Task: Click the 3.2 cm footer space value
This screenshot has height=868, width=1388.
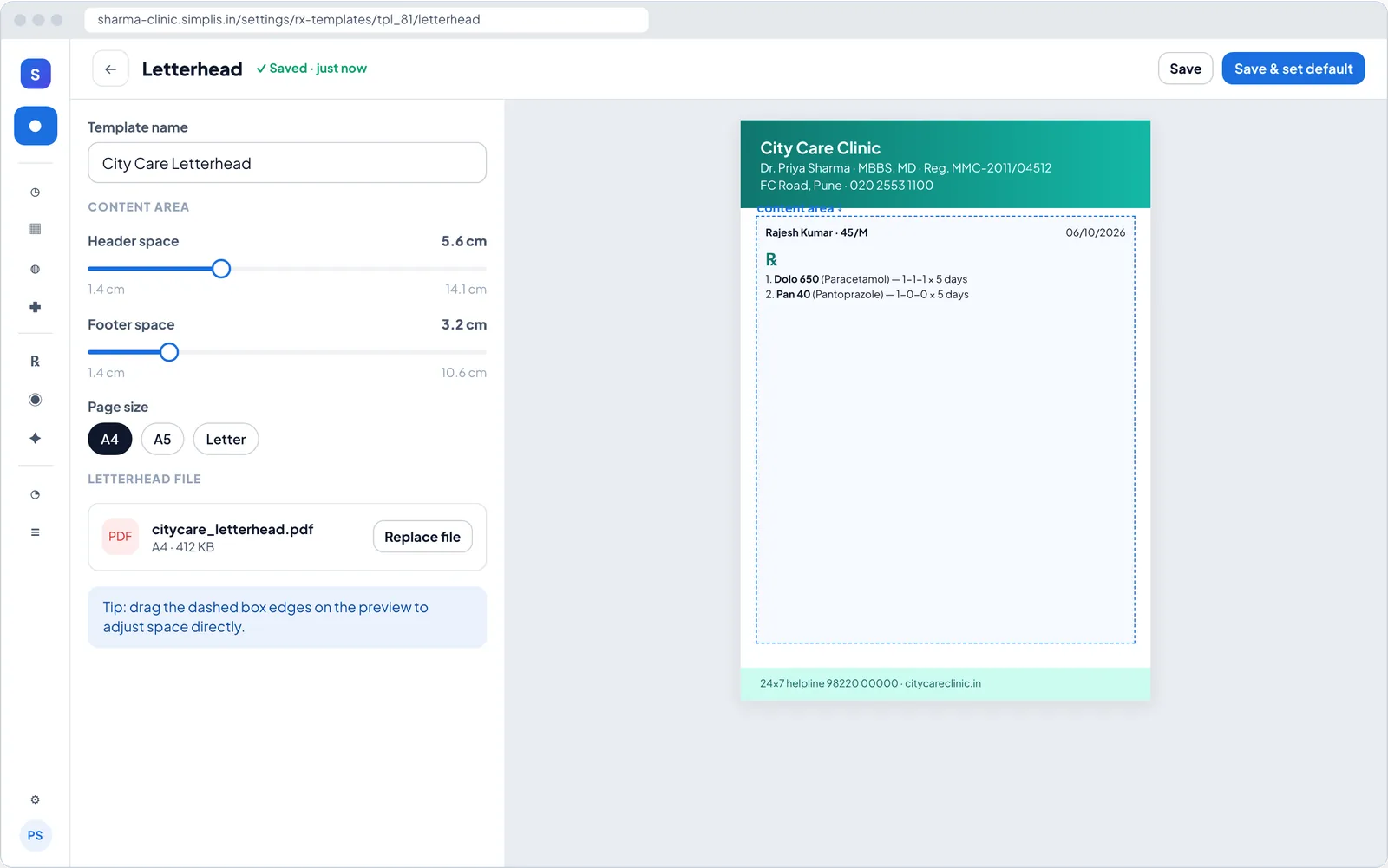Action: click(464, 324)
